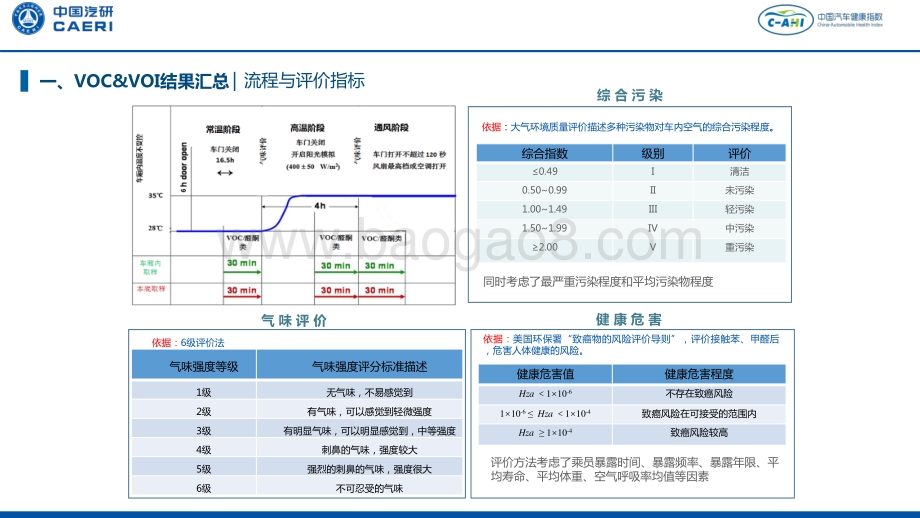Select the 1.00~1.49 index cell
Viewport: 920px width, 518px height.
544,209
